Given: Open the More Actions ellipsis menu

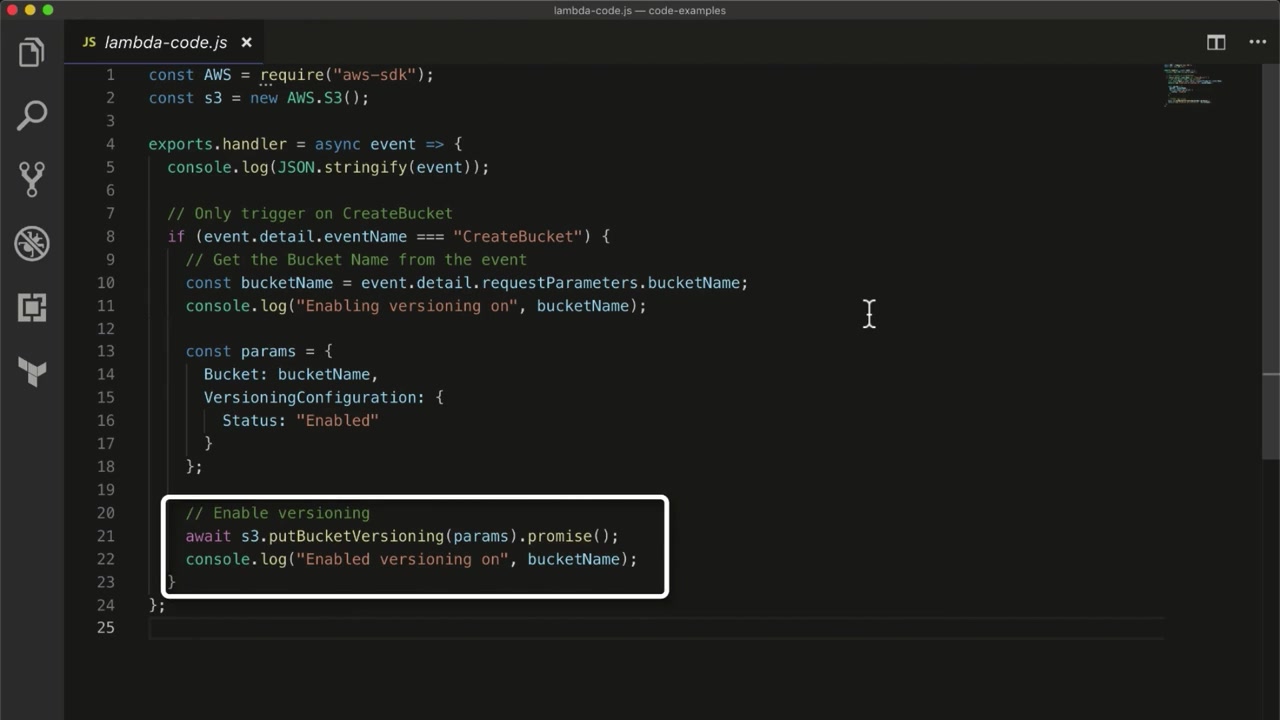Looking at the screenshot, I should [1258, 42].
